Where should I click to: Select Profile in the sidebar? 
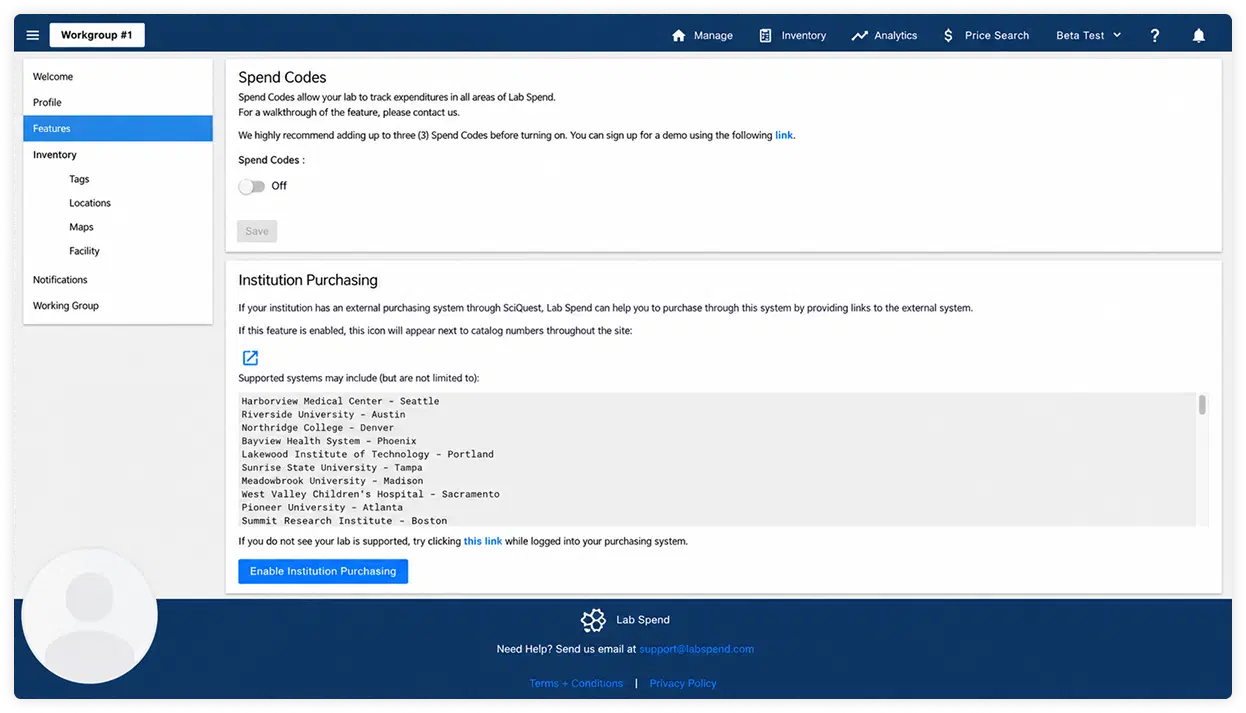(x=118, y=102)
